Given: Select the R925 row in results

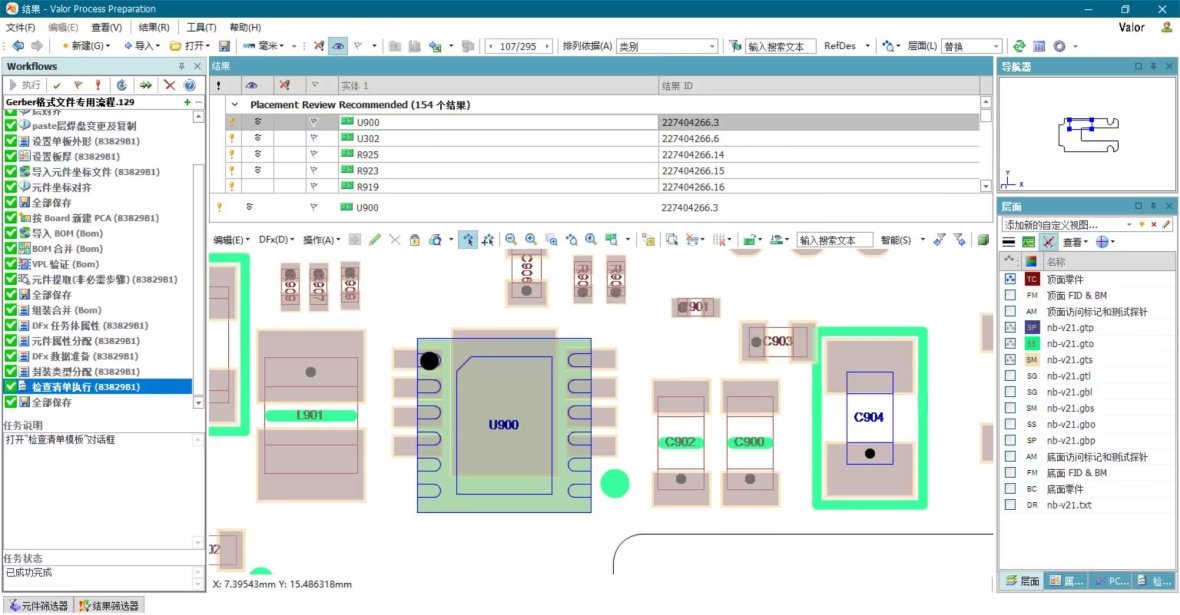Looking at the screenshot, I should (367, 155).
